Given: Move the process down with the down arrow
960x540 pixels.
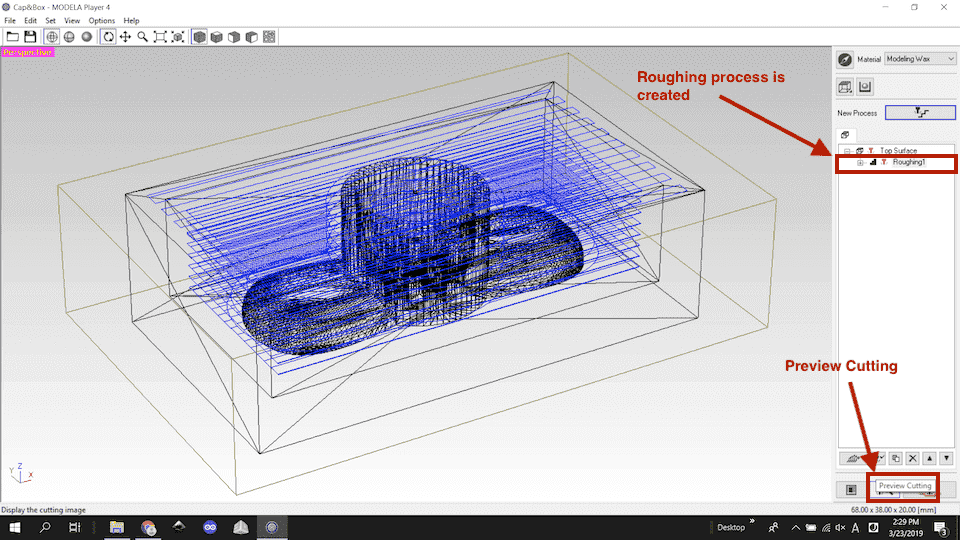Looking at the screenshot, I should pos(947,458).
